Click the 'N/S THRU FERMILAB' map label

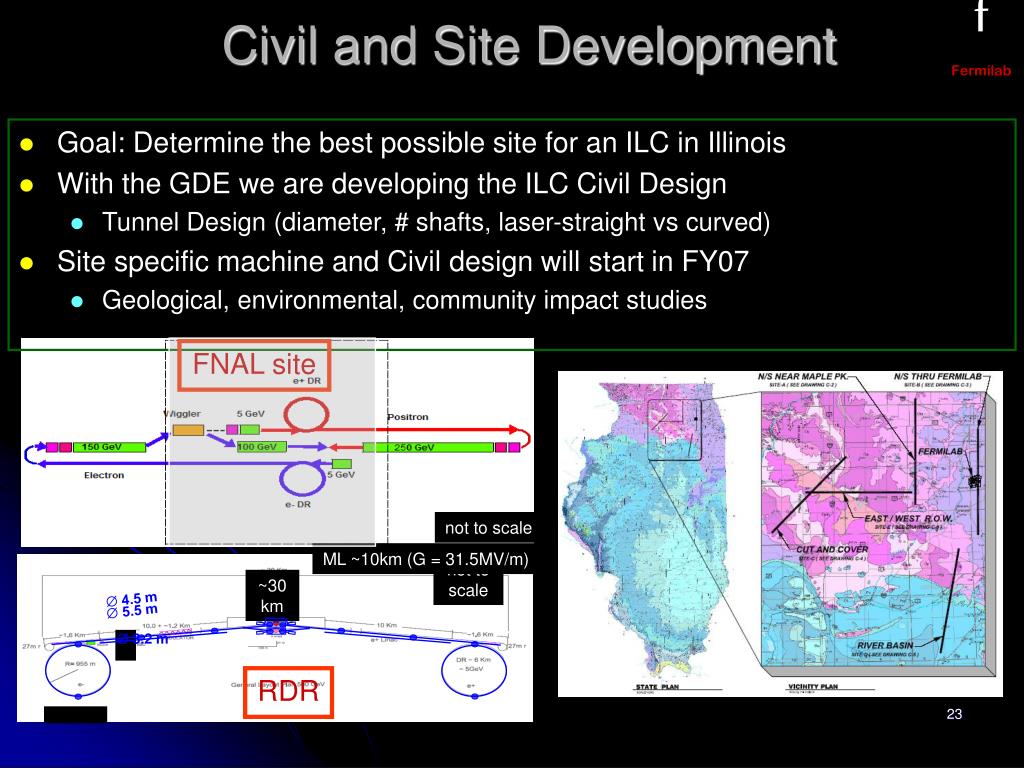coord(938,377)
